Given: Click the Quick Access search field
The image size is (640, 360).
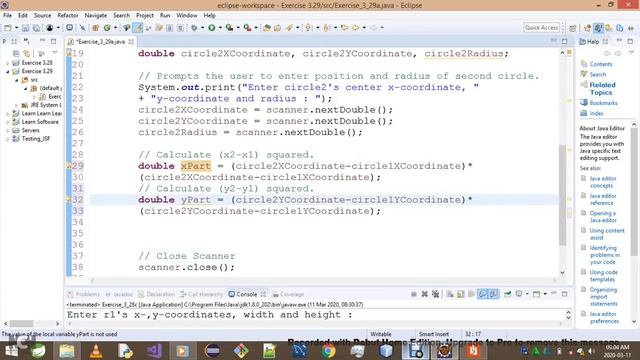Looking at the screenshot, I should (x=541, y=28).
